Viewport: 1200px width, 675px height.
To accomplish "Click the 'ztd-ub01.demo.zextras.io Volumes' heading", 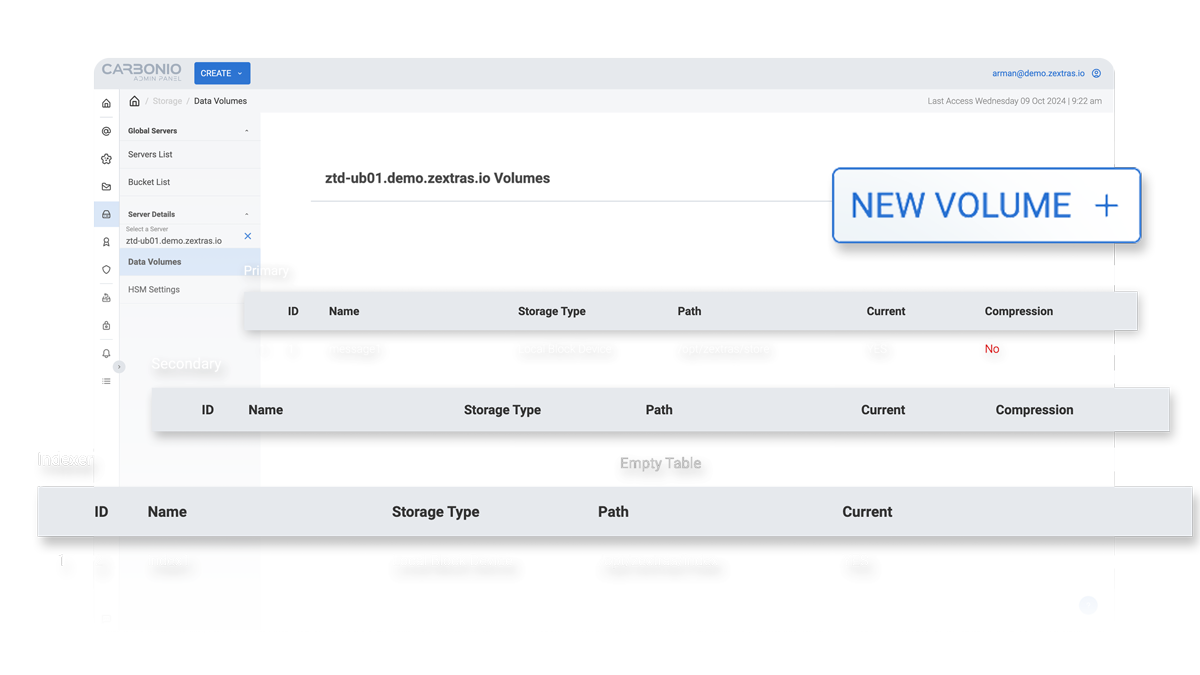I will pyautogui.click(x=438, y=178).
